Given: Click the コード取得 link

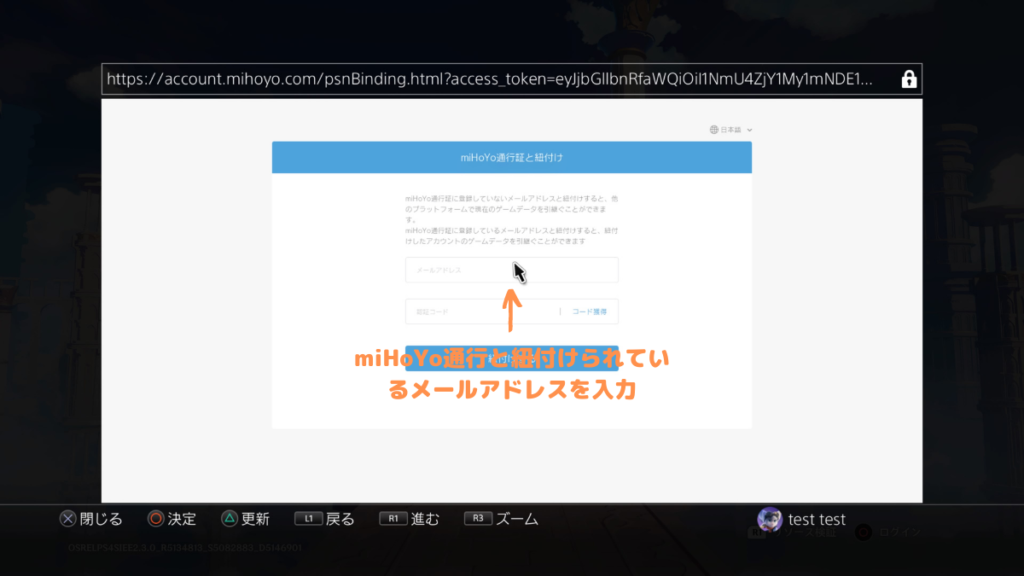Looking at the screenshot, I should point(589,312).
